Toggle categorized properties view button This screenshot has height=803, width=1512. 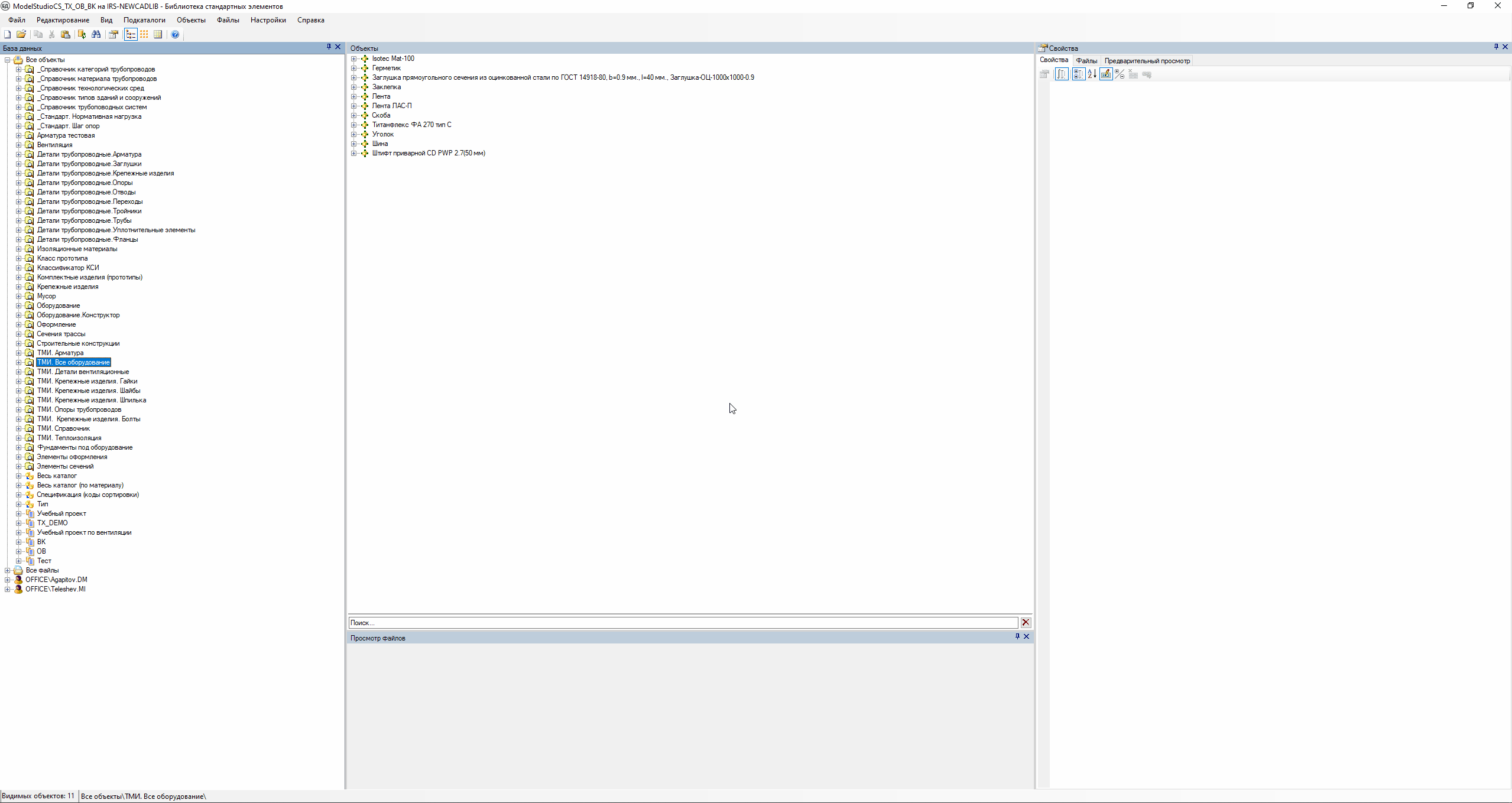(x=1078, y=74)
